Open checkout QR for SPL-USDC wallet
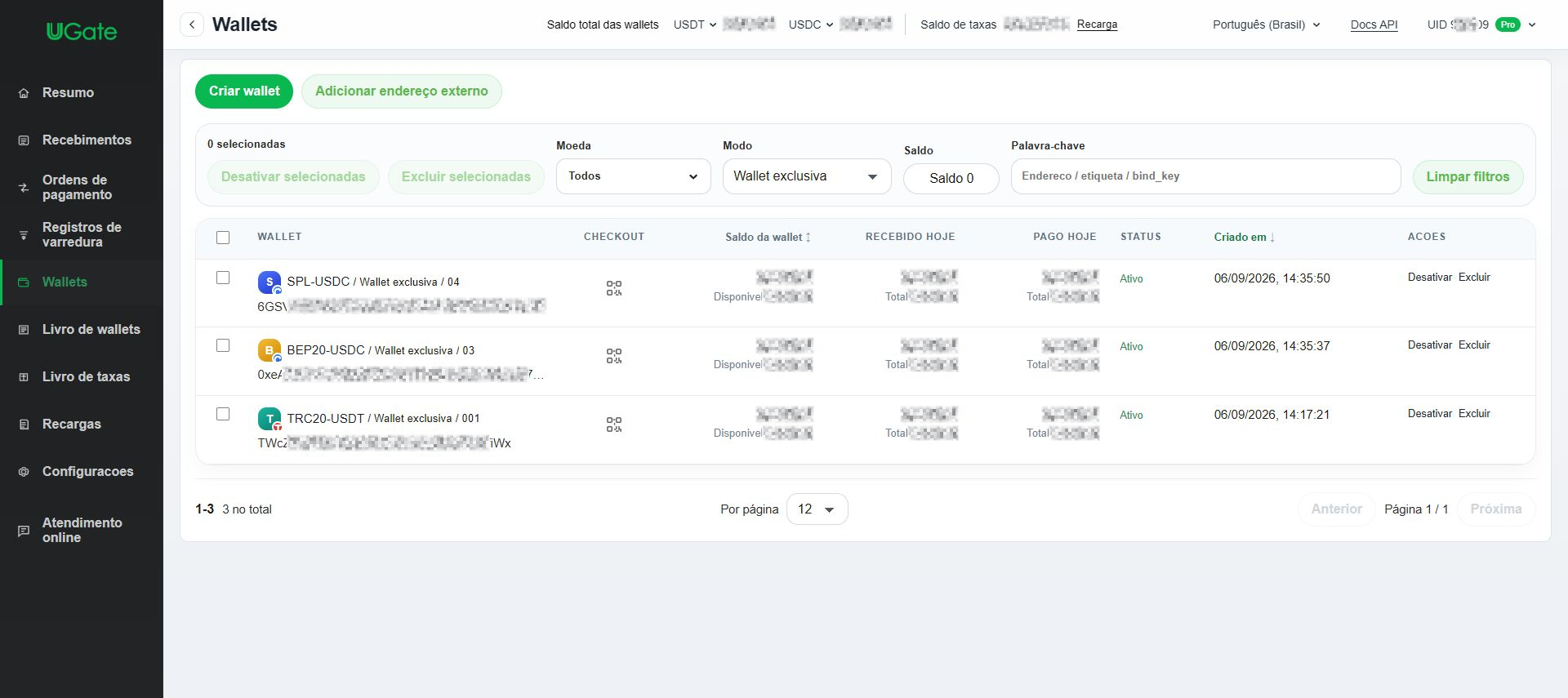Image resolution: width=1568 pixels, height=698 pixels. (614, 288)
